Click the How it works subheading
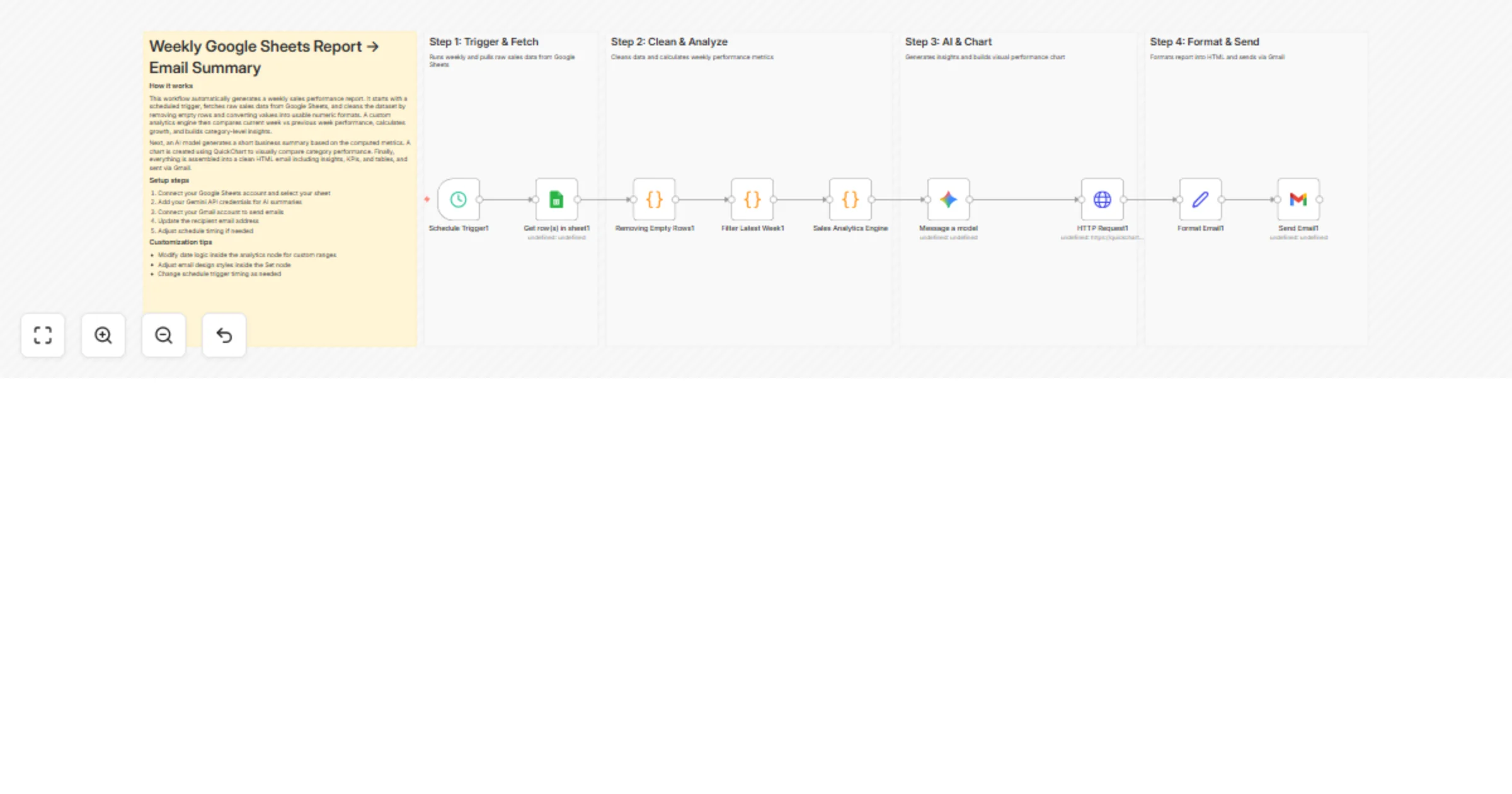 [171, 86]
